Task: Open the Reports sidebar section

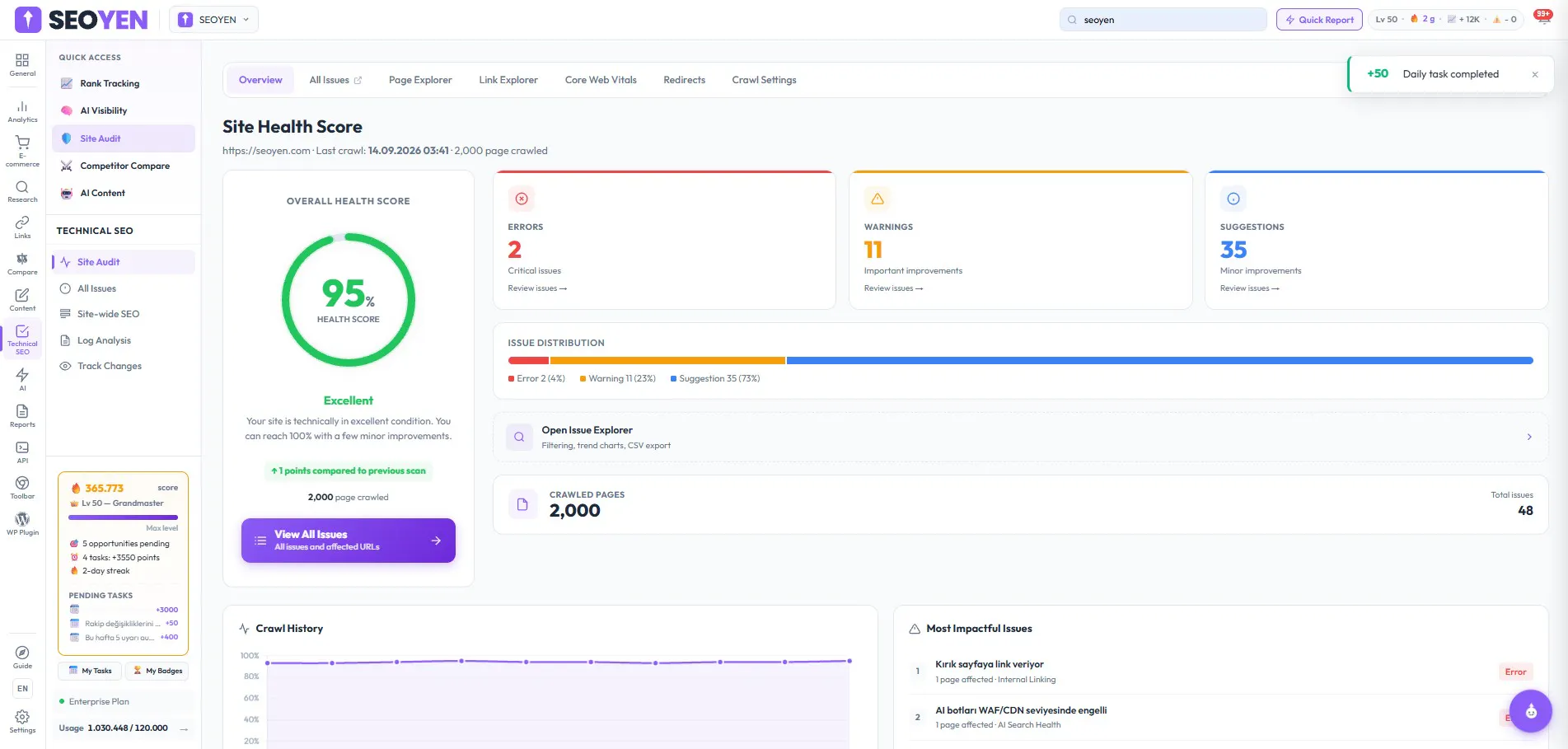Action: (22, 416)
